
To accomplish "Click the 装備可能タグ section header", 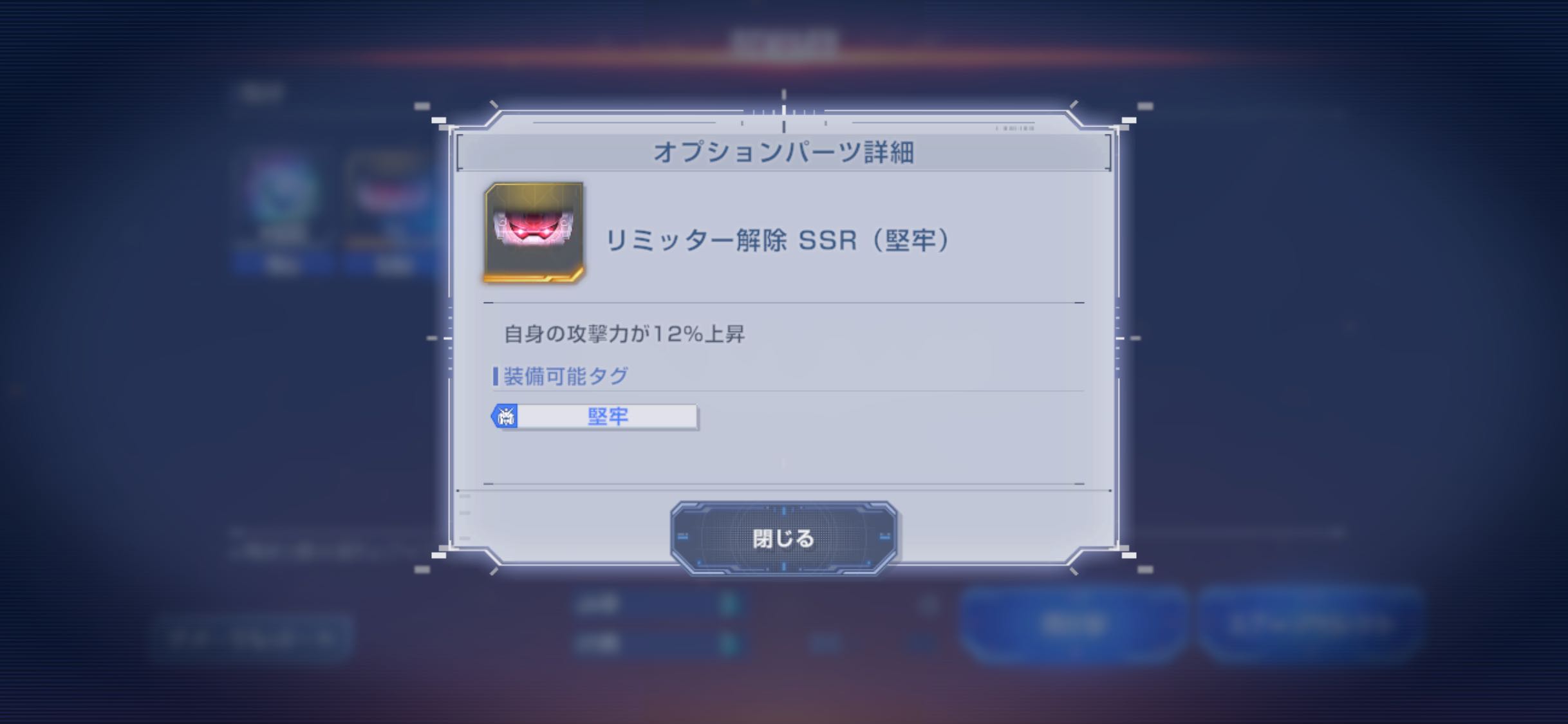I will pos(565,376).
